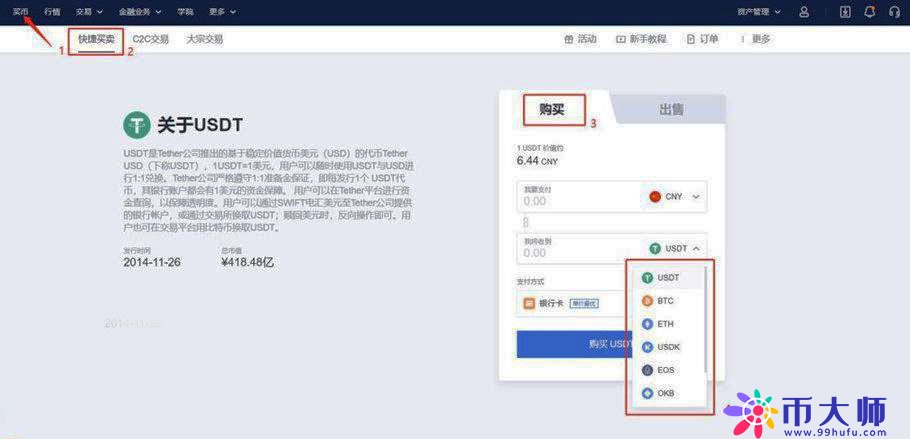Select the 出售 sell tab
The image size is (910, 439).
[x=671, y=109]
